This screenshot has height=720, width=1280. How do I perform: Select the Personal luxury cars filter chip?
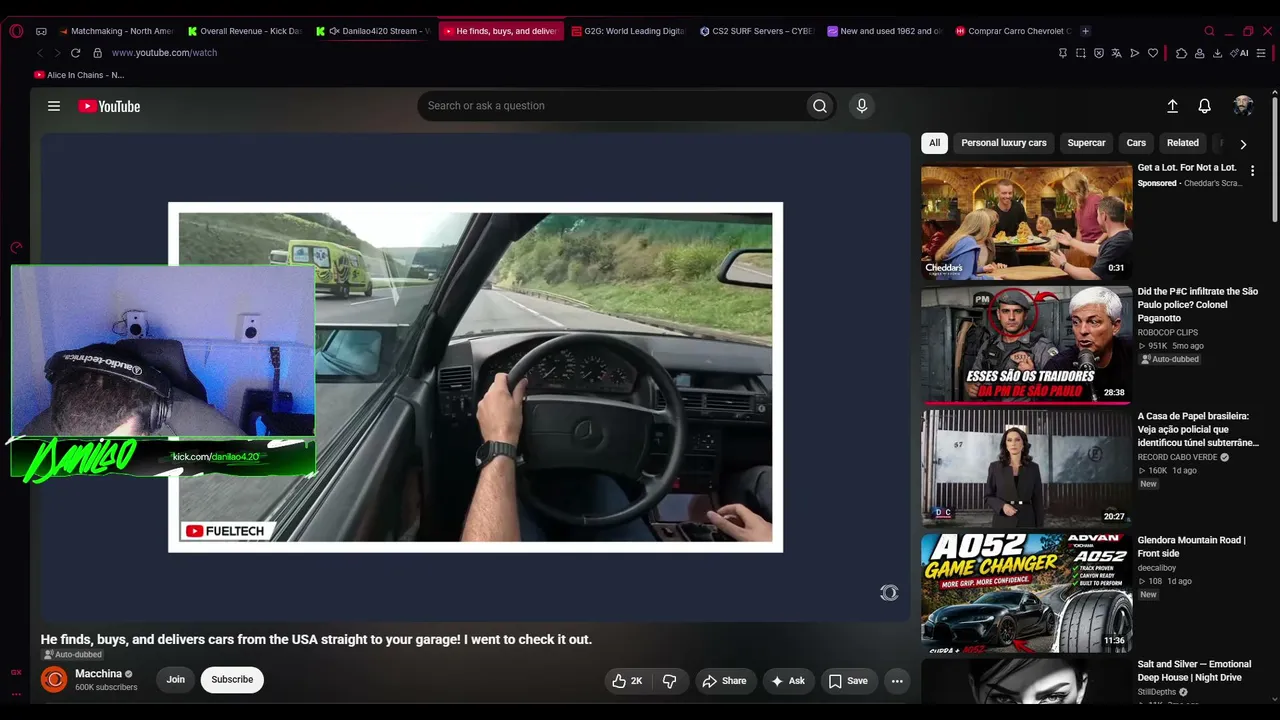(1004, 143)
